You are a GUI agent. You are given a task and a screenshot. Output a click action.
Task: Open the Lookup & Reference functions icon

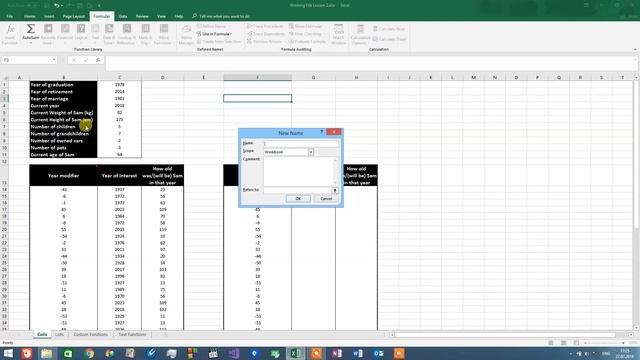click(127, 34)
